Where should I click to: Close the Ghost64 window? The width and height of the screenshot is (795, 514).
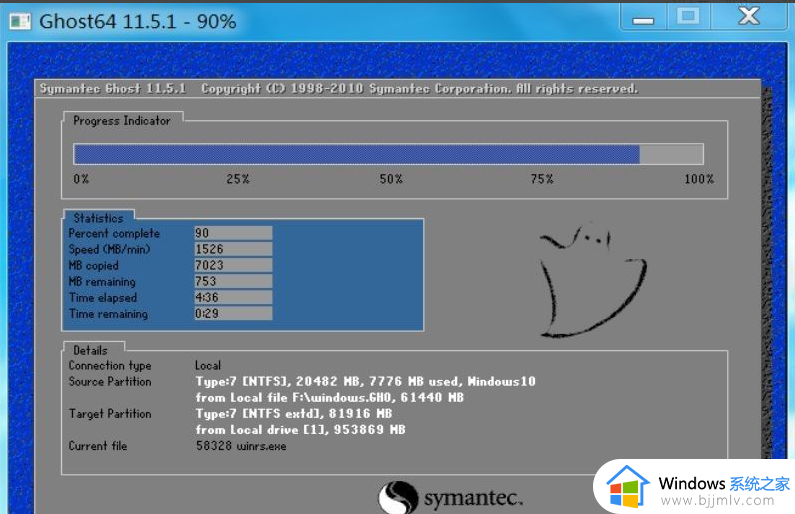749,16
